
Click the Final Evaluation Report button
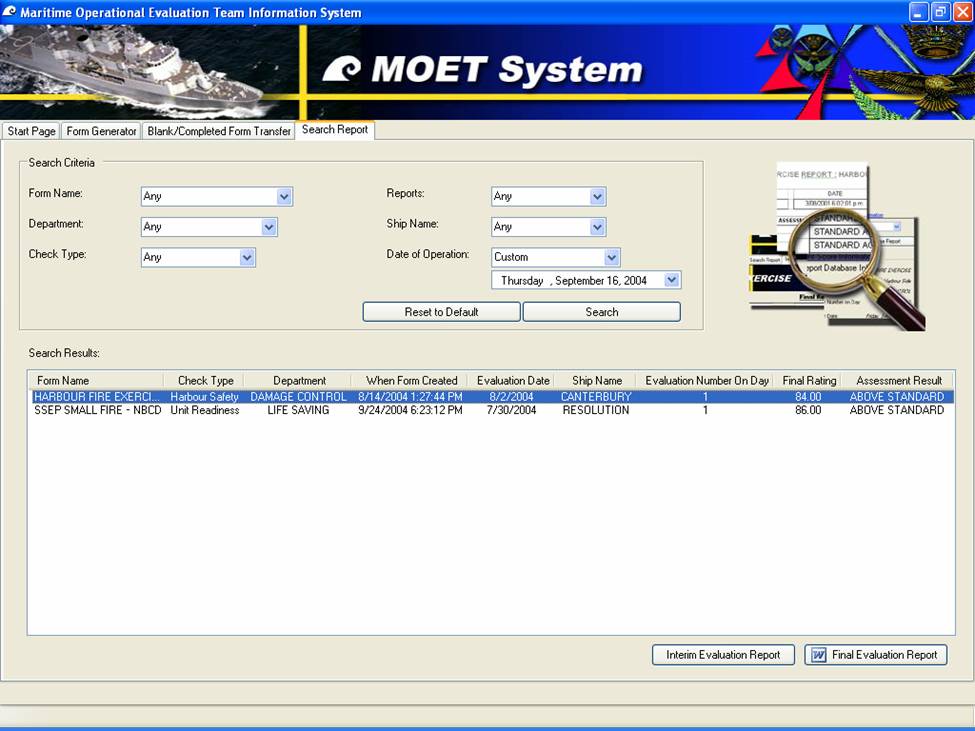(875, 655)
